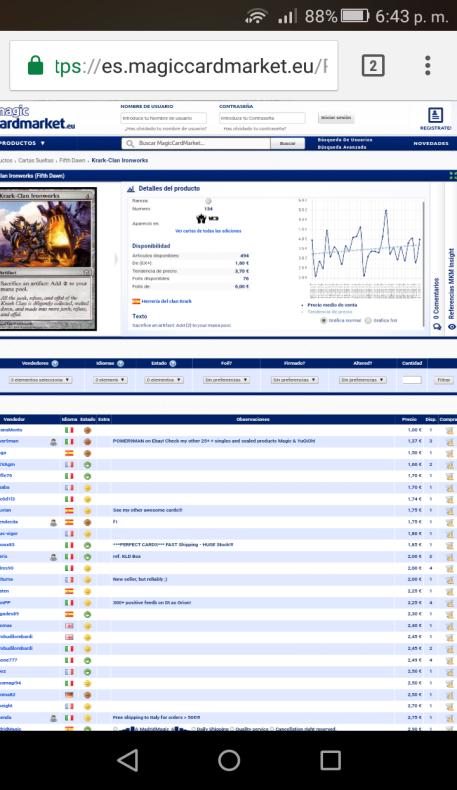
Task: Focus the Contraseña input field
Action: coord(262,118)
